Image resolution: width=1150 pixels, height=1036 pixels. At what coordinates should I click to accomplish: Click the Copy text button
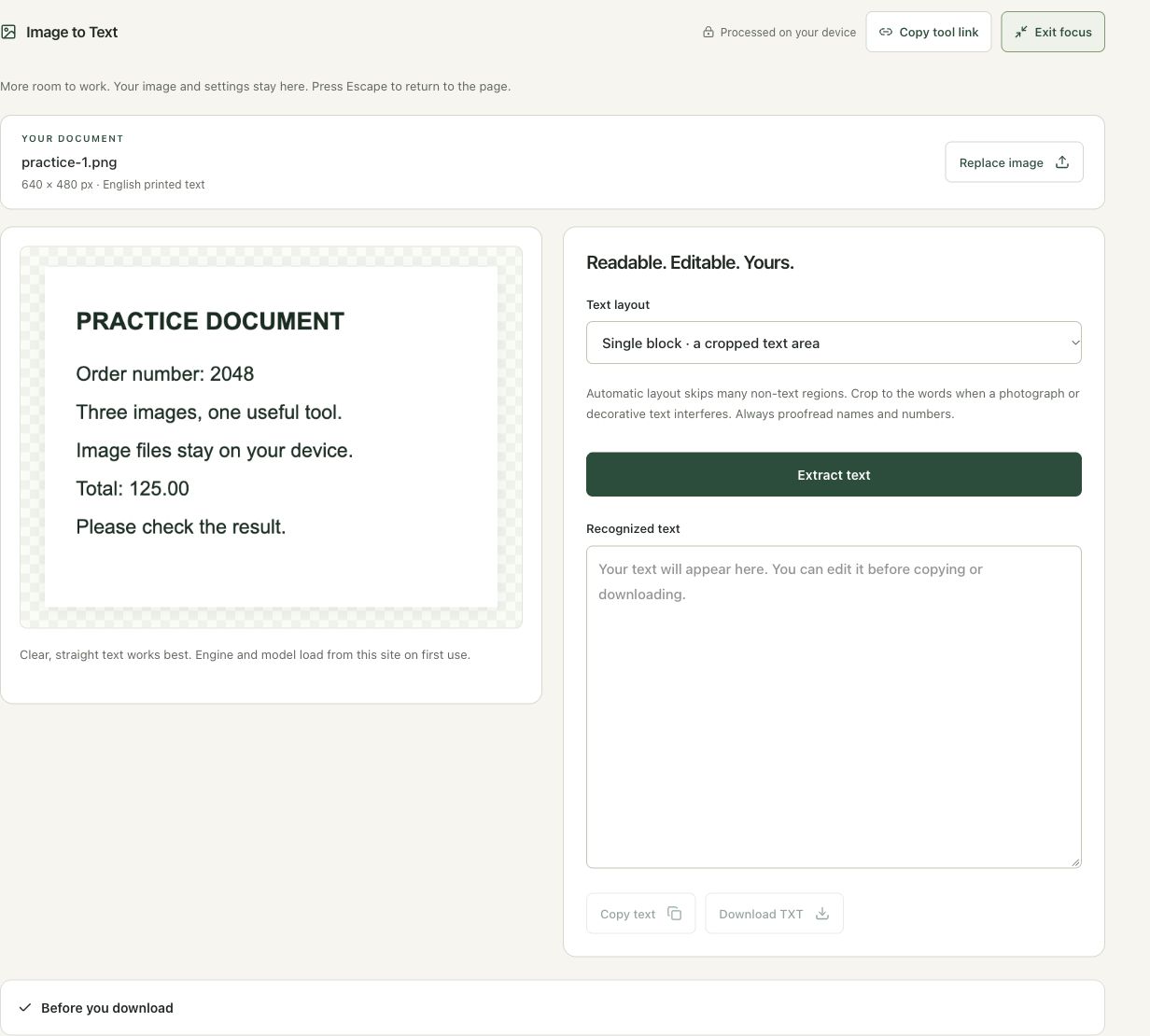640,914
